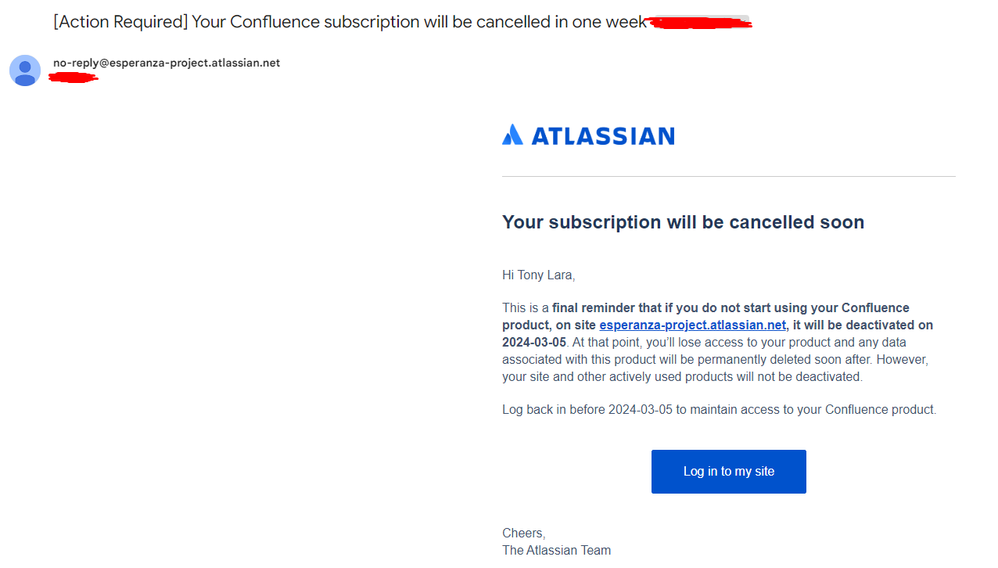The image size is (998, 568).
Task: Click the line about actively used products
Action: [x=682, y=376]
